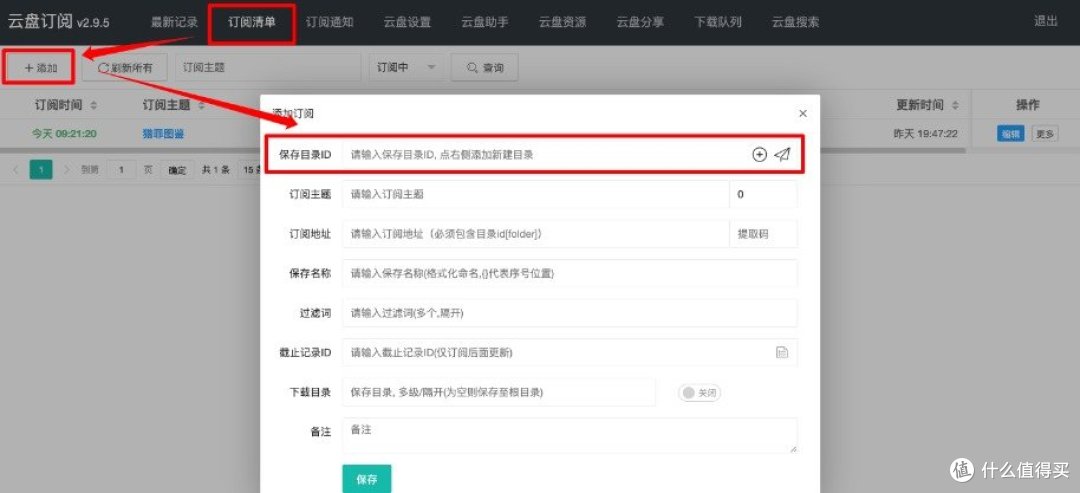This screenshot has height=493, width=1080.
Task: Click the 今天 09:21:20 subscription time cell
Action: pos(64,134)
